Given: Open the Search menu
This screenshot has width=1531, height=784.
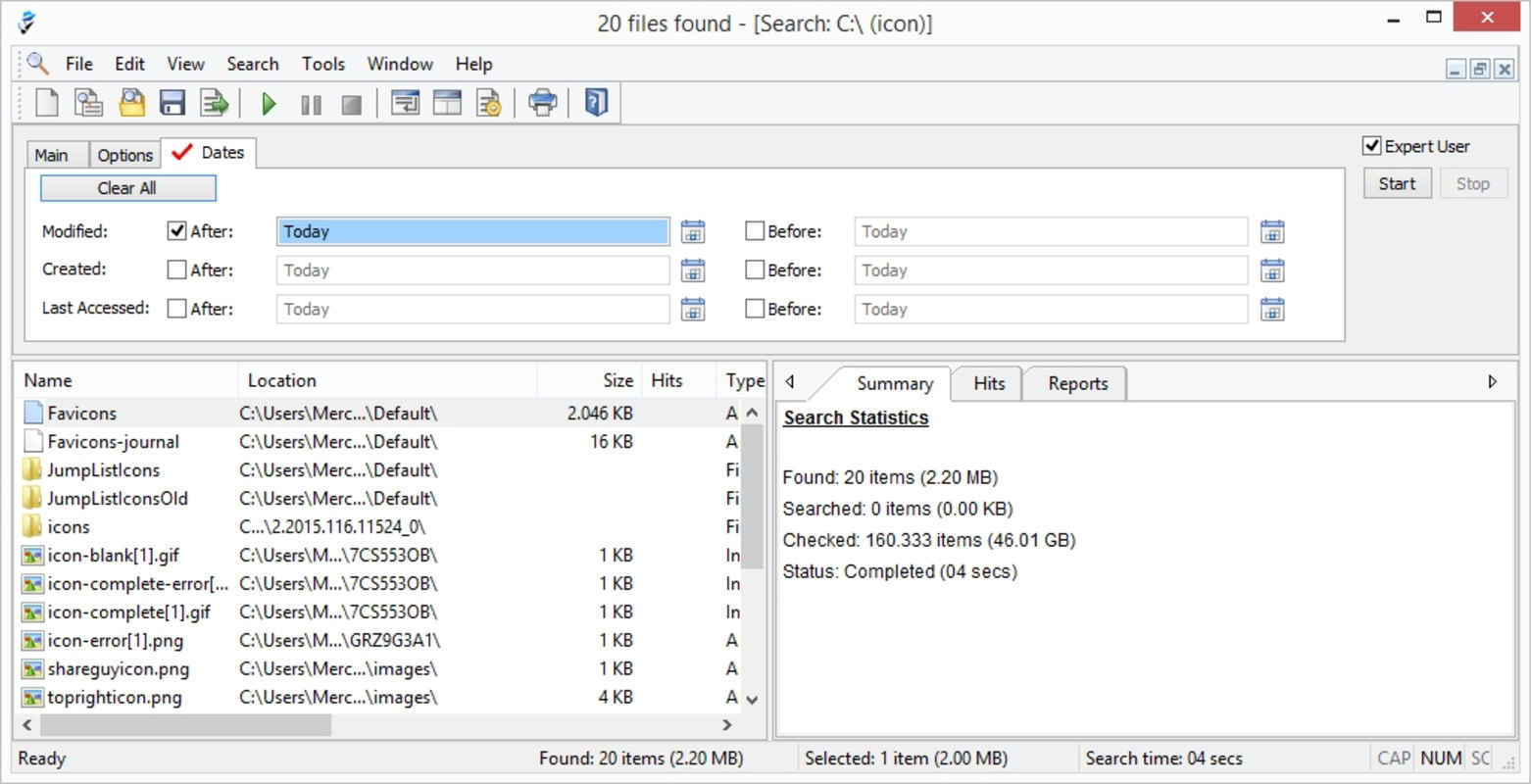Looking at the screenshot, I should [252, 64].
